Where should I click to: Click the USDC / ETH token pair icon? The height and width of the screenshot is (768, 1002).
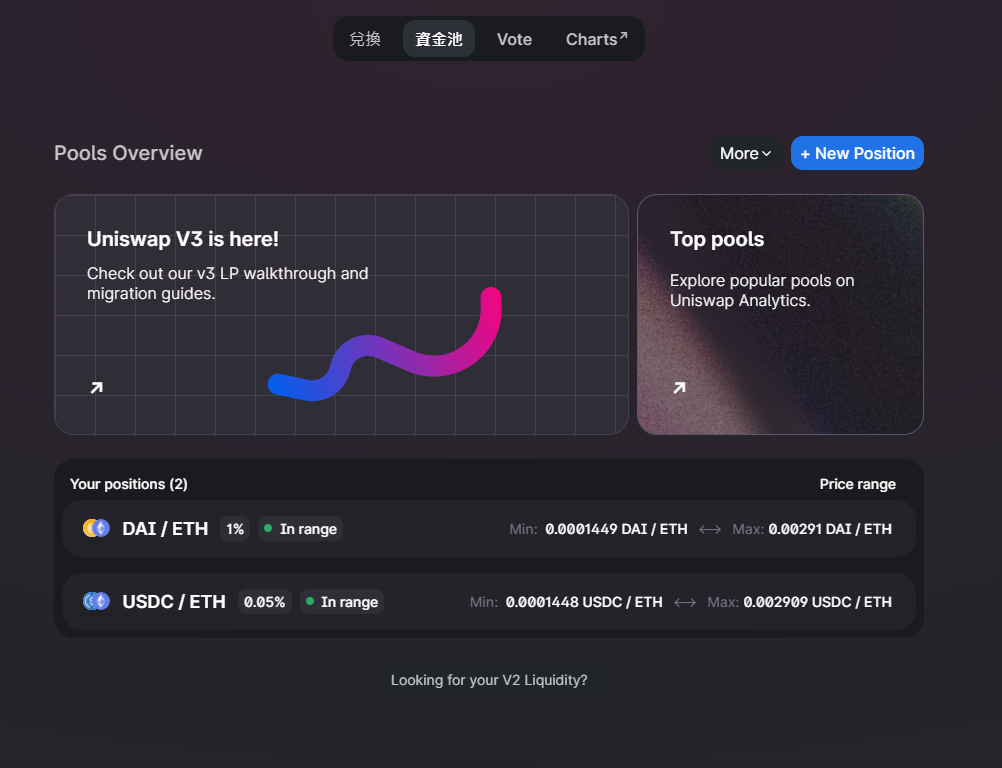(x=96, y=601)
